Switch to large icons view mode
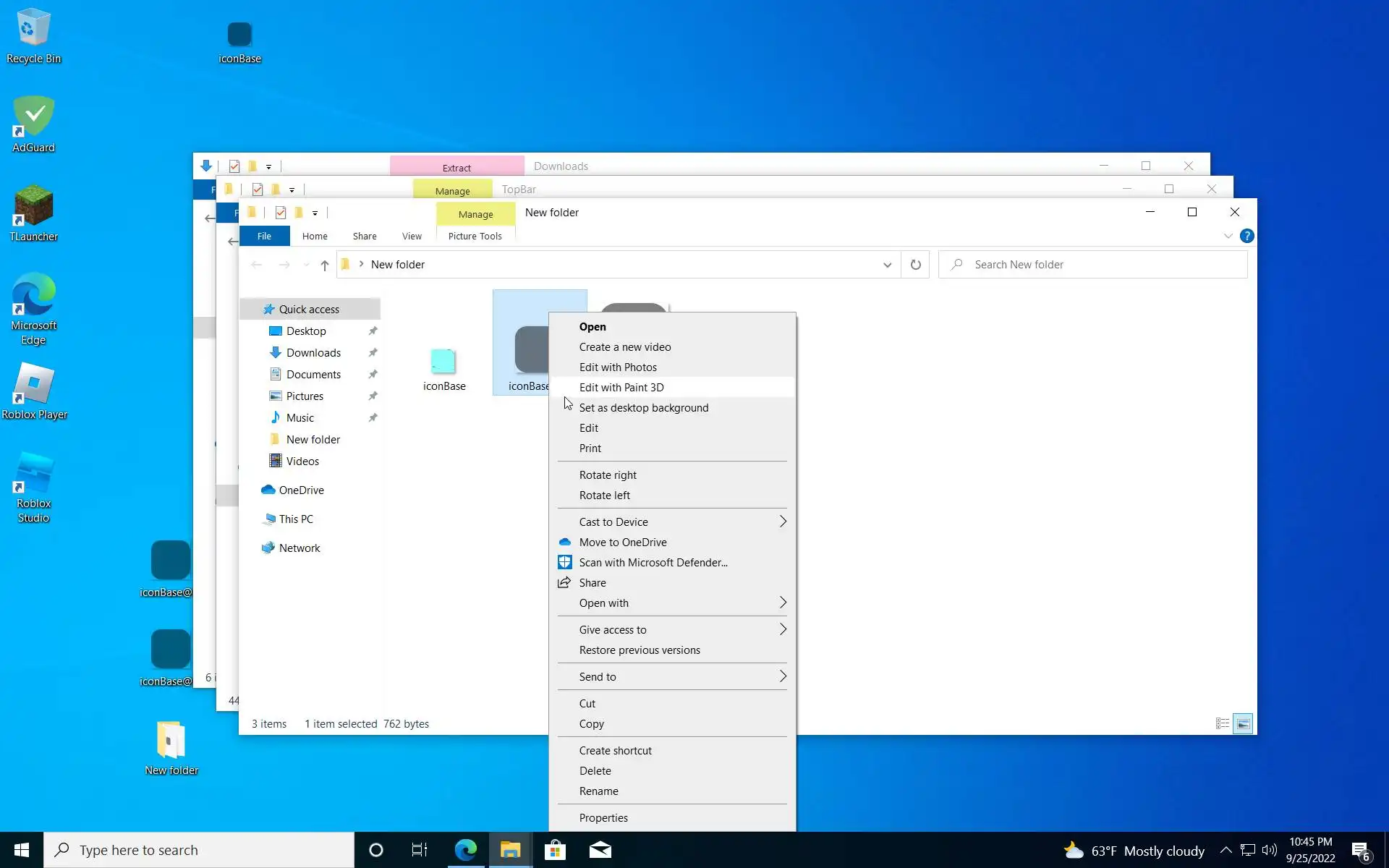The height and width of the screenshot is (868, 1389). (x=1243, y=723)
